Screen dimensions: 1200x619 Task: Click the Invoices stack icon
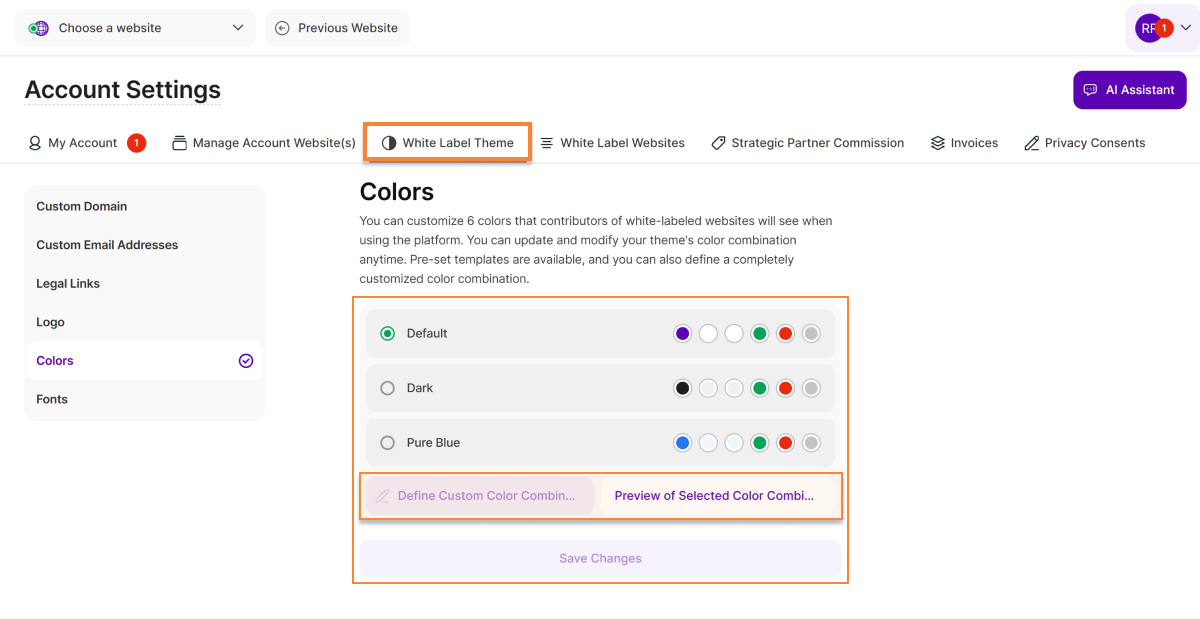(x=937, y=143)
